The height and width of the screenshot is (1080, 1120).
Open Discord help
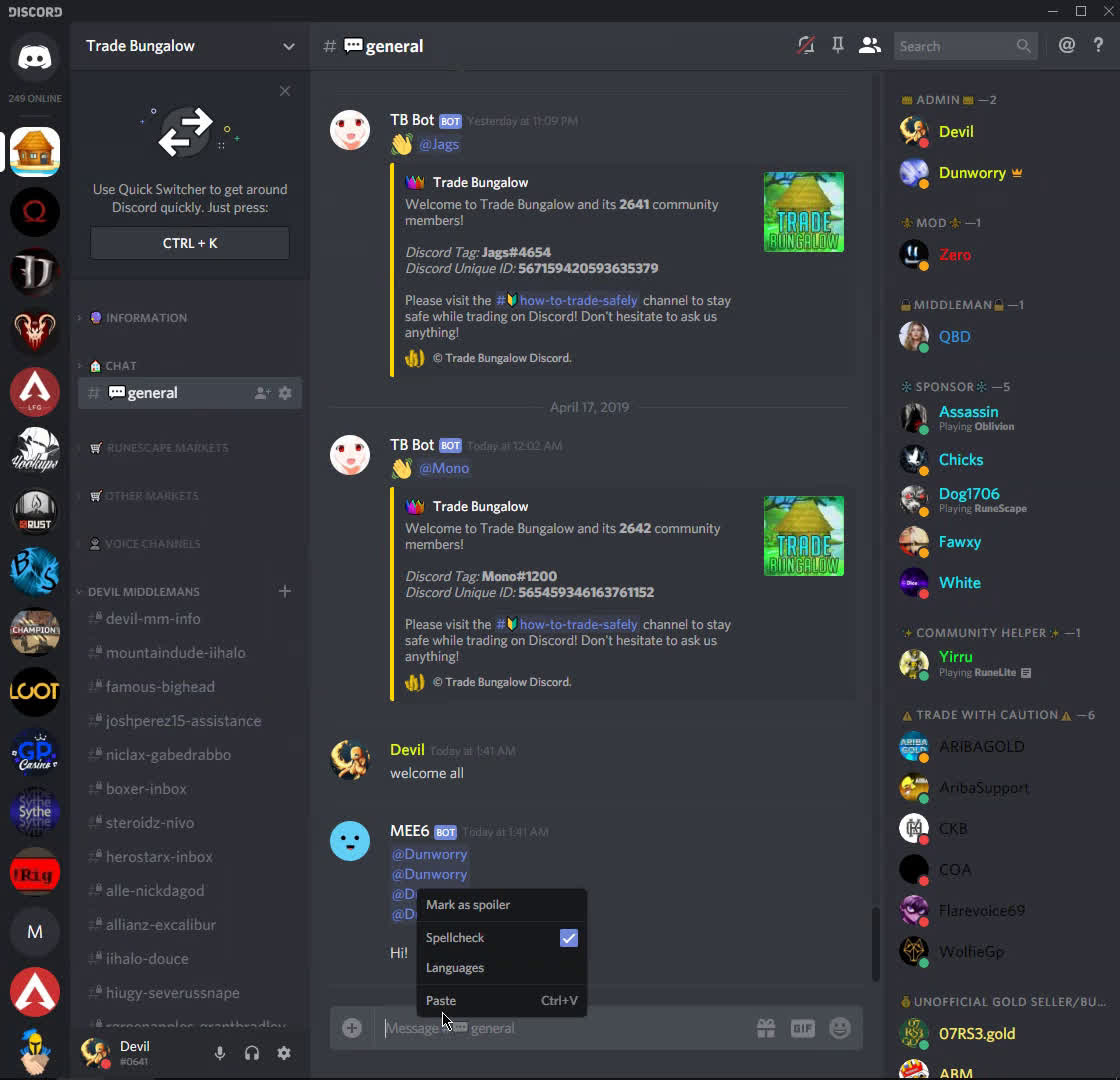1099,46
